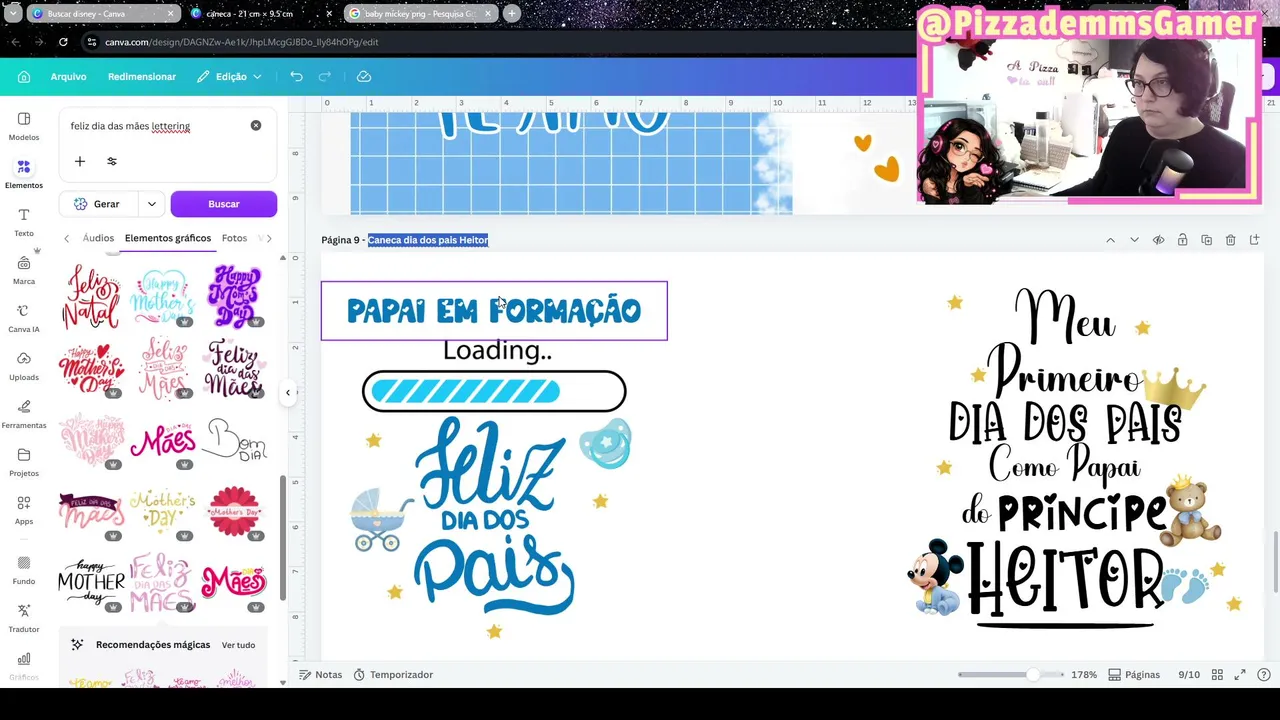The height and width of the screenshot is (720, 1280).
Task: Click the purple Buscar button
Action: (224, 204)
